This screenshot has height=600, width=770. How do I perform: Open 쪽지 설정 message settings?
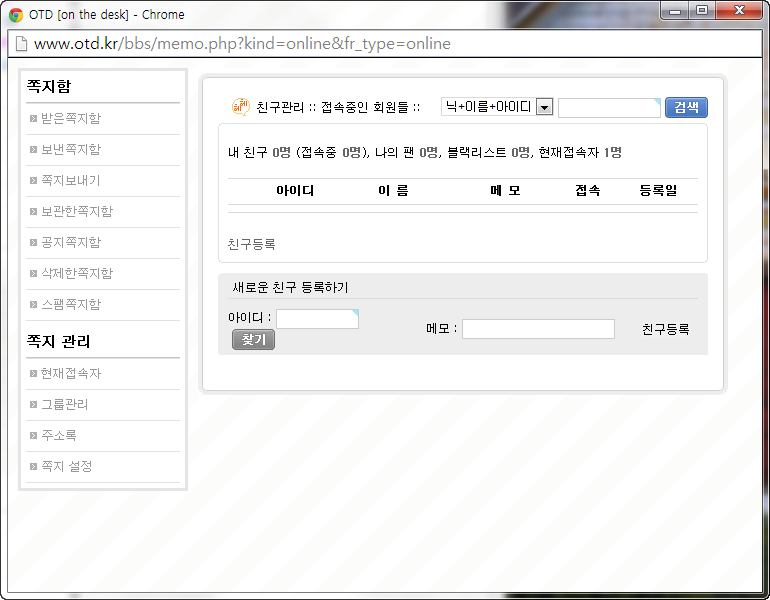[x=66, y=466]
